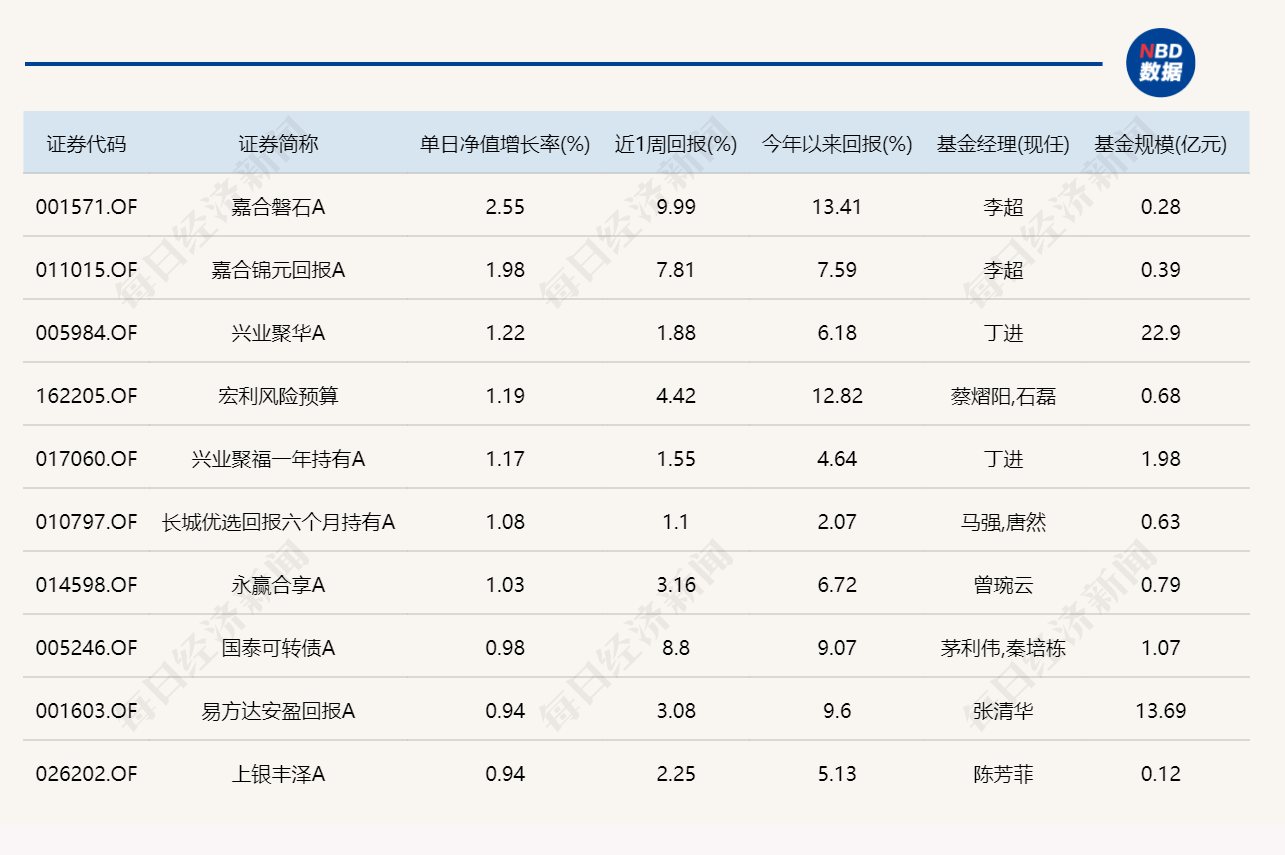Click fund manager 丁进 for 兴业聚福一年持有A
The height and width of the screenshot is (855, 1285).
point(1004,459)
